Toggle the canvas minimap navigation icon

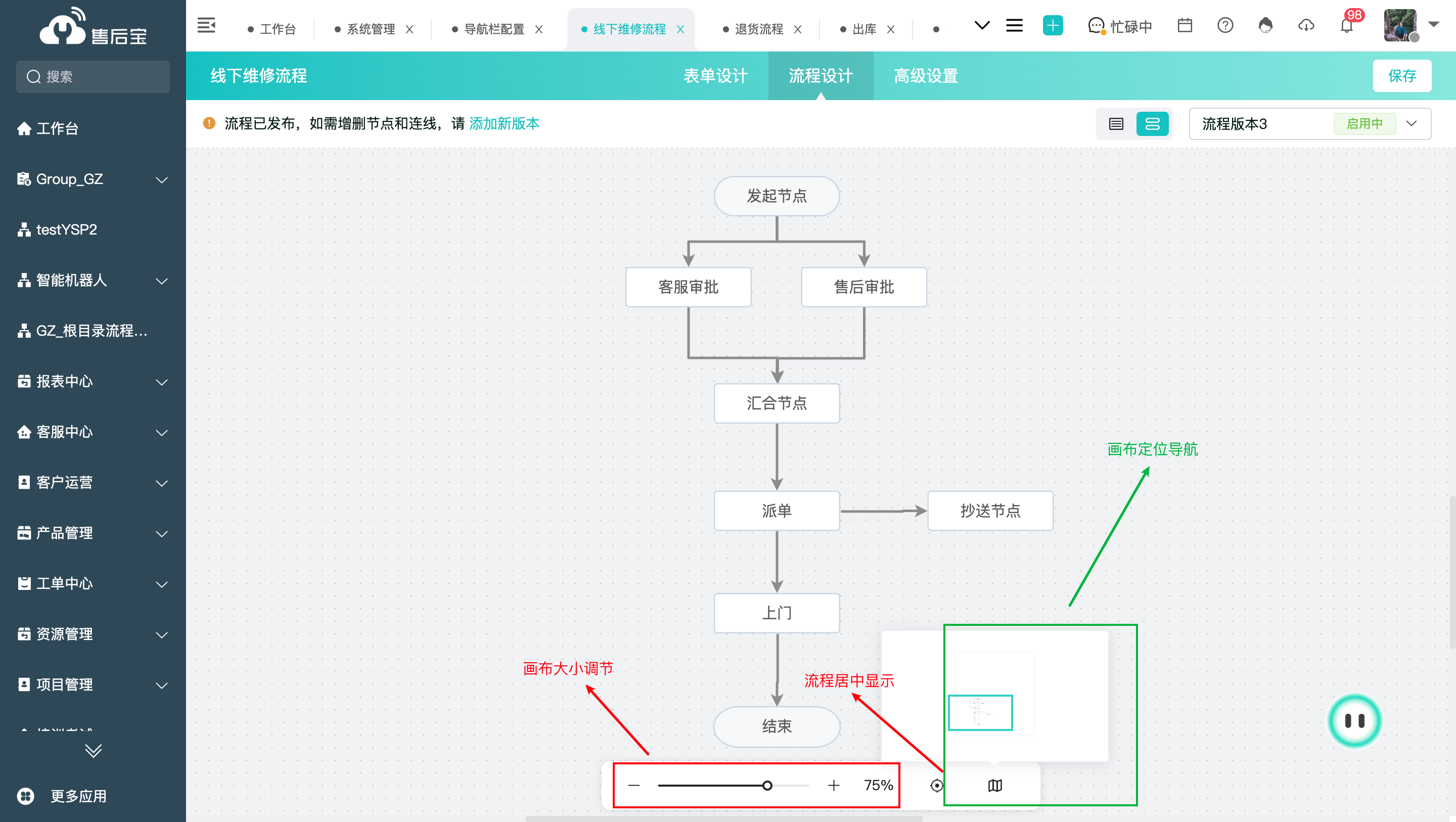pos(995,785)
